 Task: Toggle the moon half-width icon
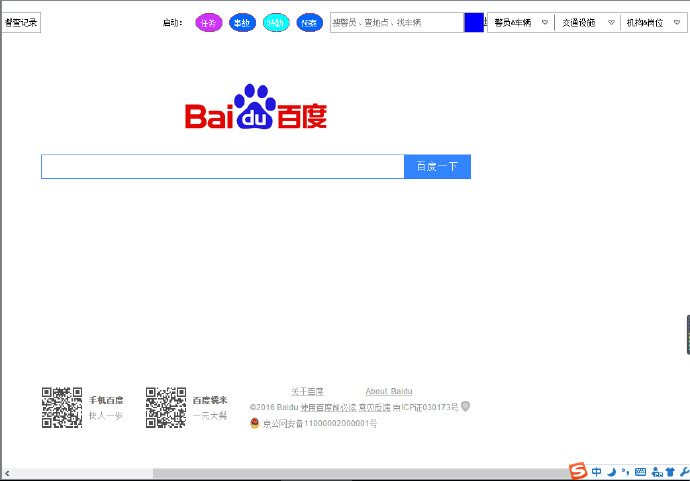[611, 472]
